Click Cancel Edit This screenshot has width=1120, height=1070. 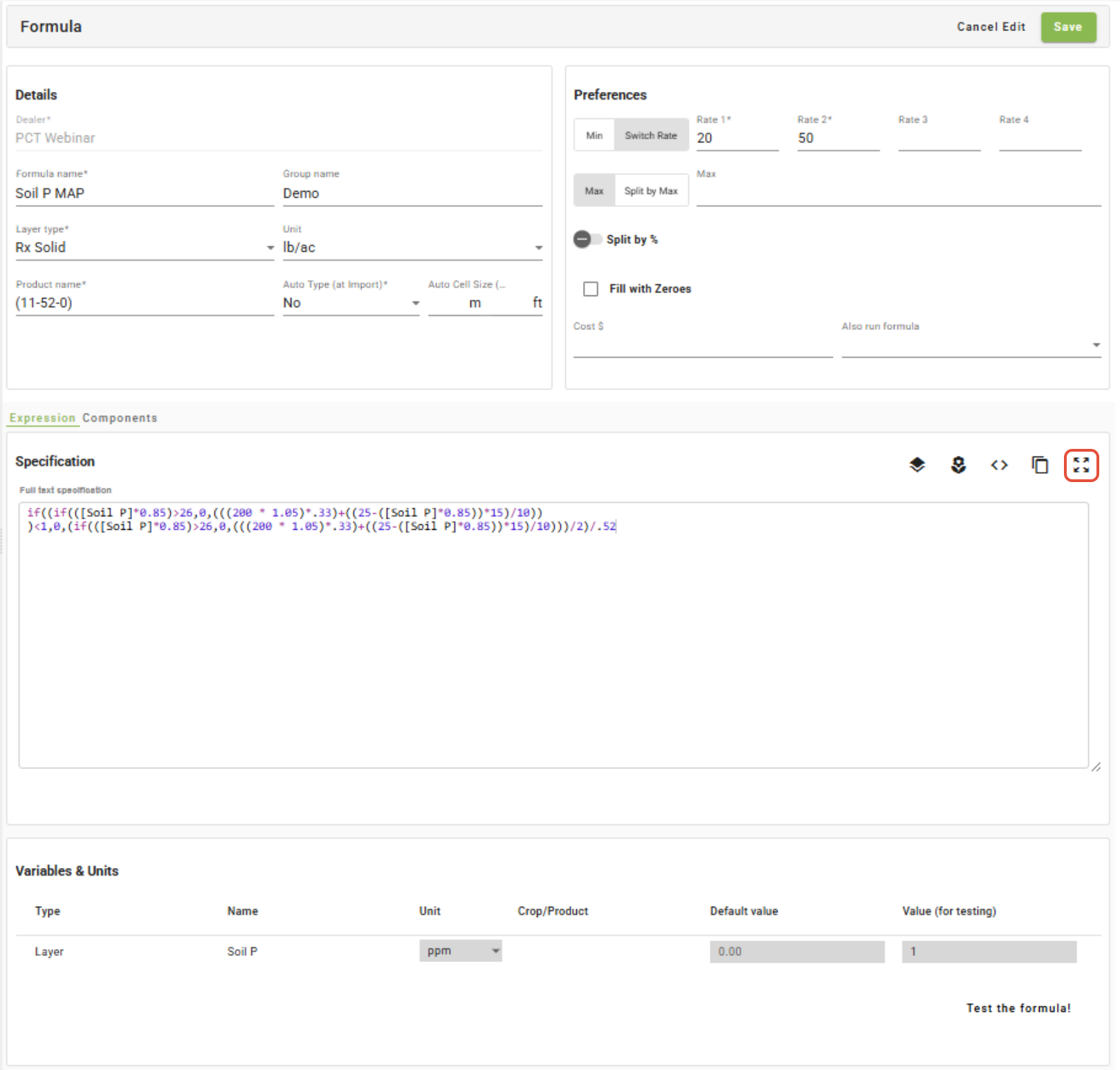[991, 27]
